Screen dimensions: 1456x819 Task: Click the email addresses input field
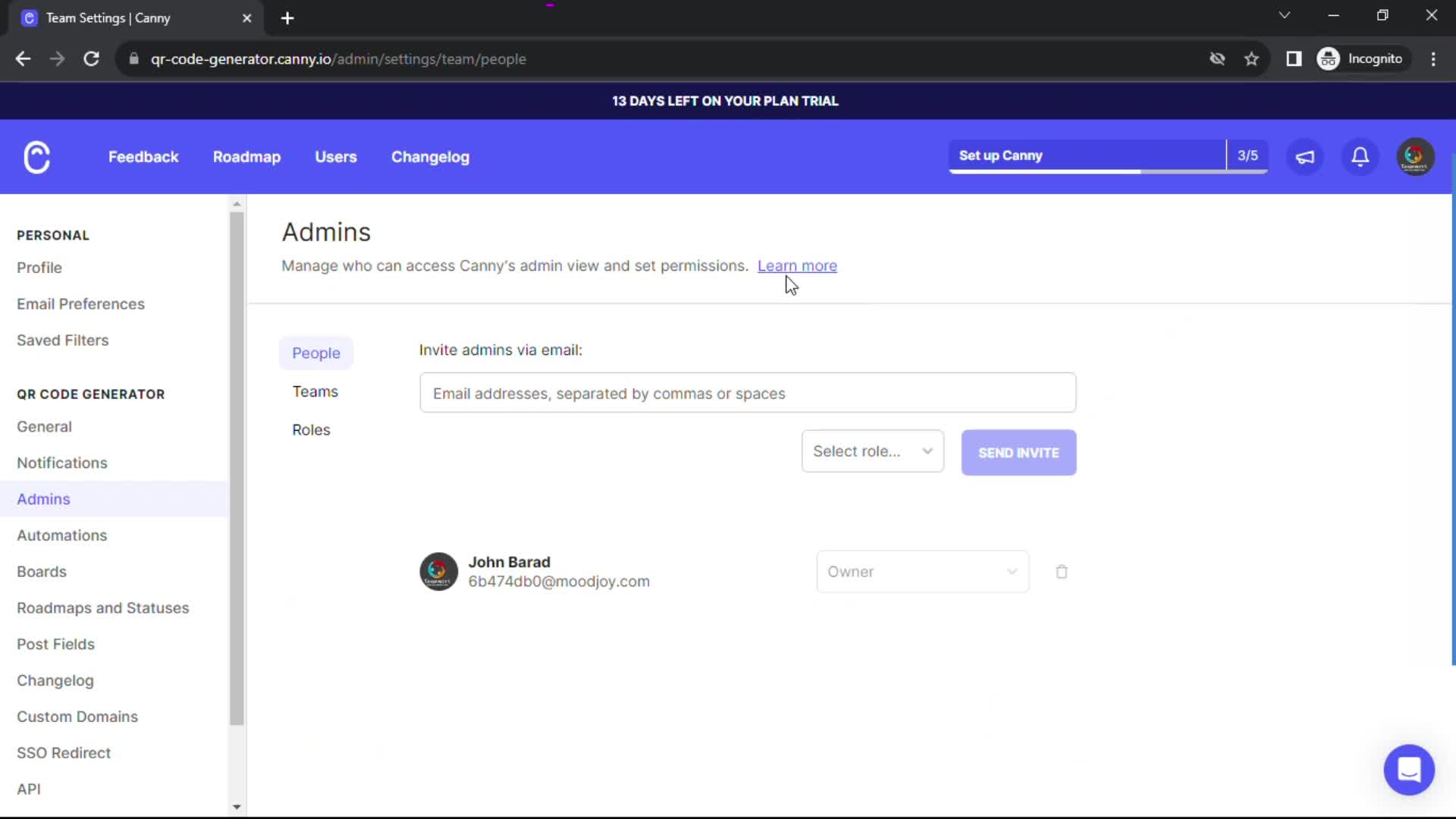click(747, 393)
